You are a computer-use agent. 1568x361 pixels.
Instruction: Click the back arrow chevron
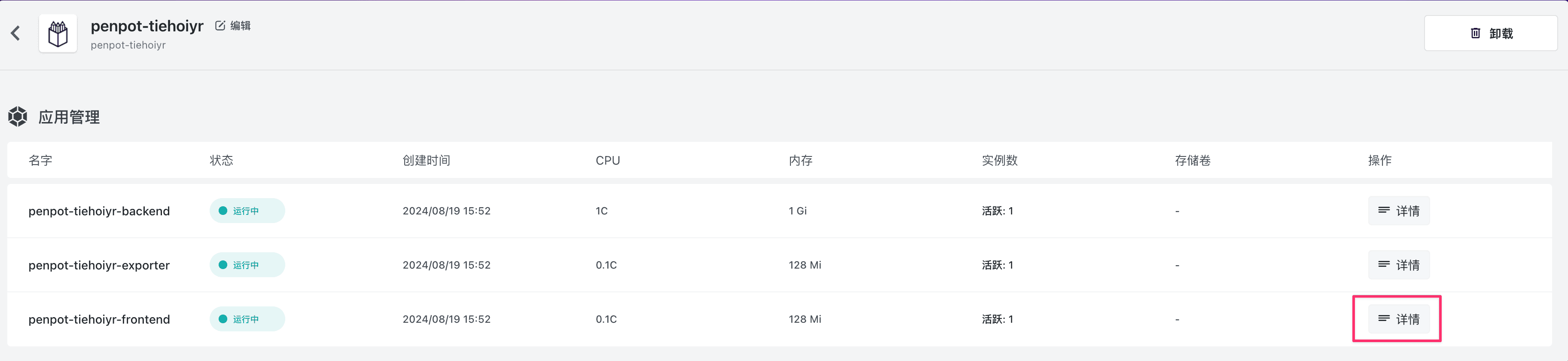tap(16, 33)
